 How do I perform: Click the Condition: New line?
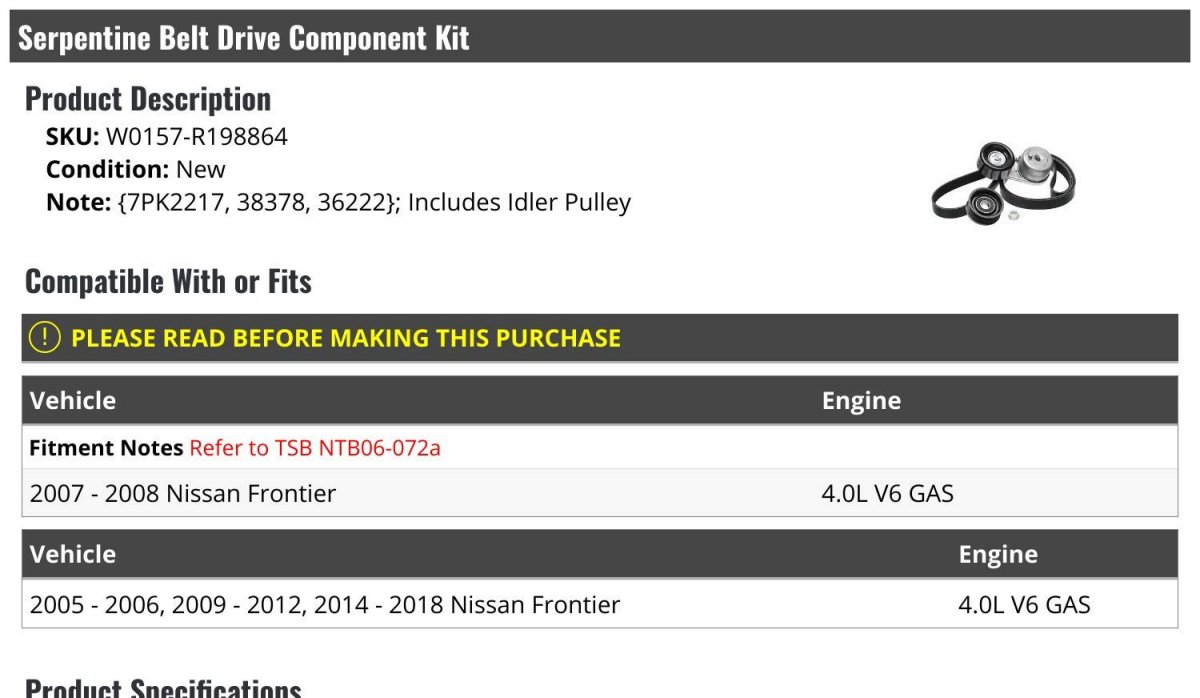[x=136, y=170]
